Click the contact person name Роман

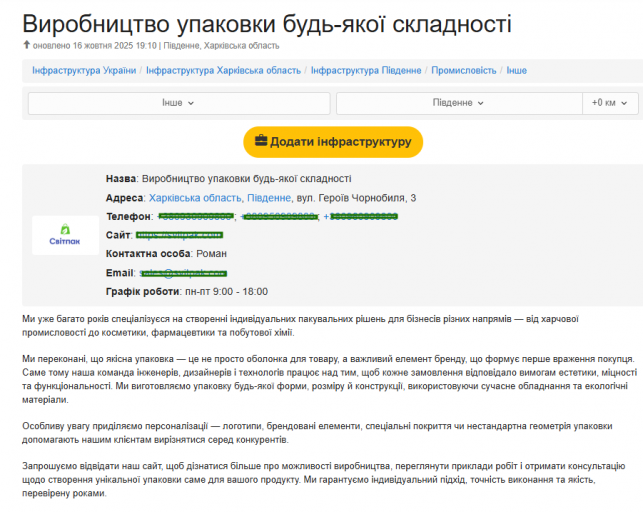click(x=212, y=254)
